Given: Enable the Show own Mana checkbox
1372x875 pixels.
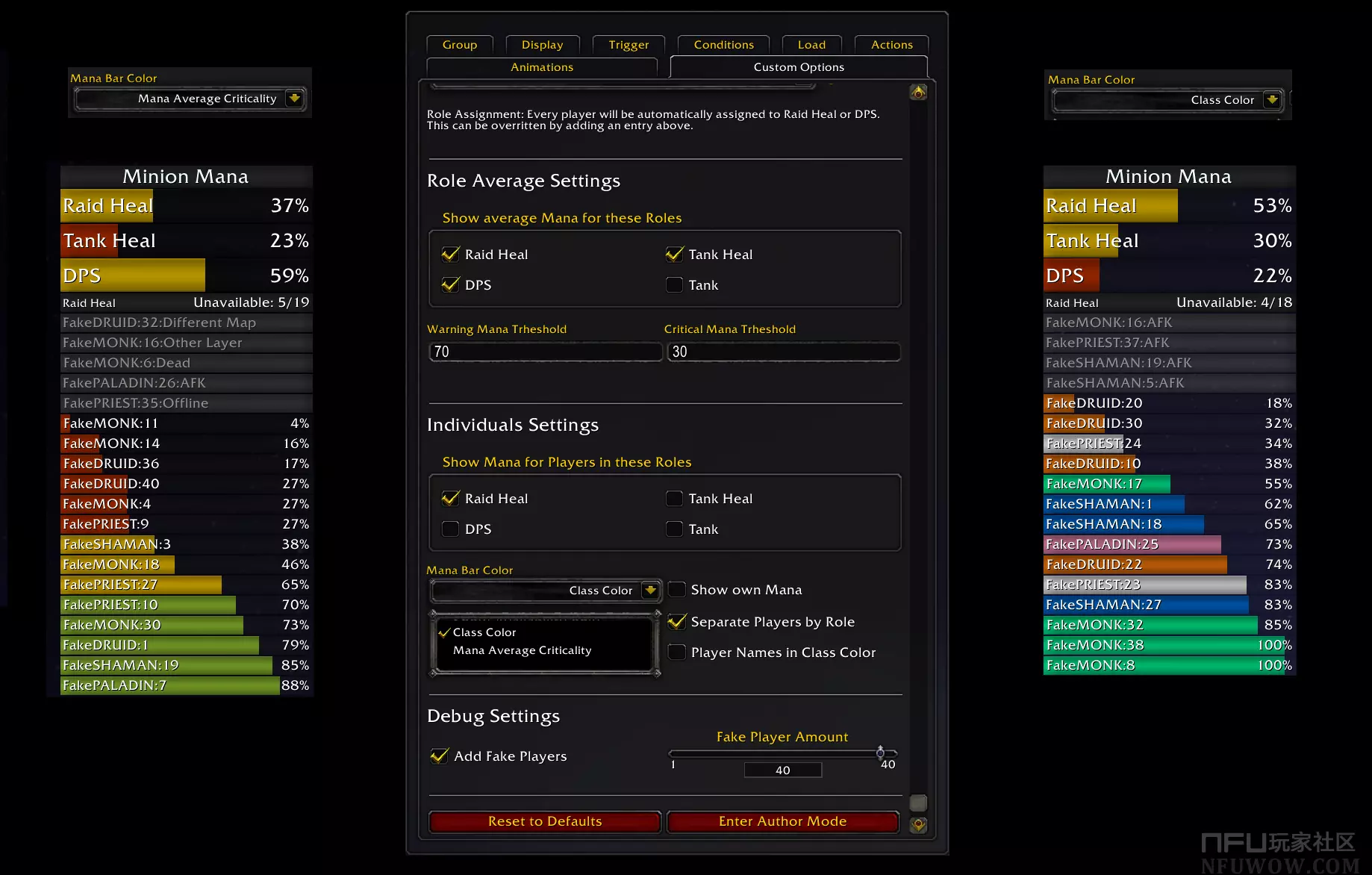Looking at the screenshot, I should coord(677,590).
